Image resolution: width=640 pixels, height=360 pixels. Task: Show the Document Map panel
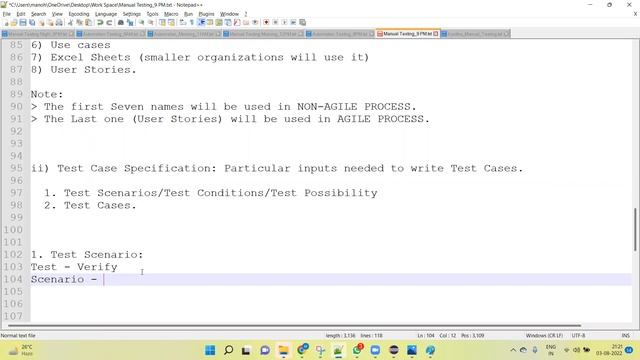(x=219, y=22)
